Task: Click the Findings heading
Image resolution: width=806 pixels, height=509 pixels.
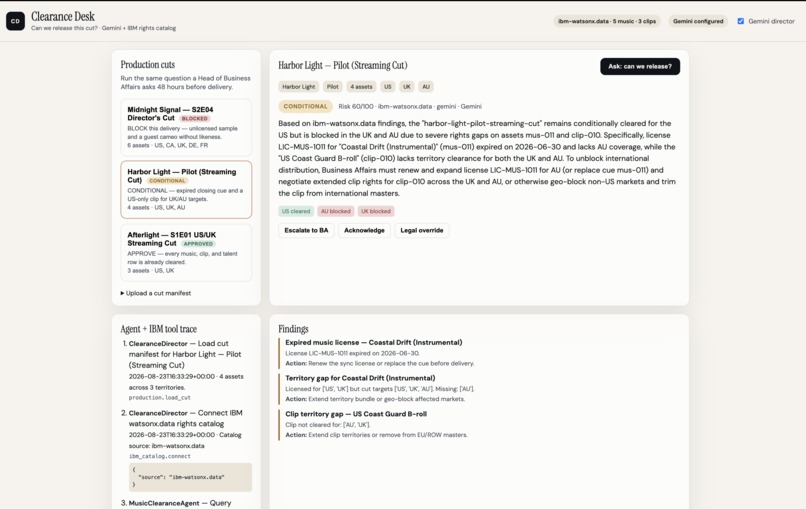Action: click(293, 329)
